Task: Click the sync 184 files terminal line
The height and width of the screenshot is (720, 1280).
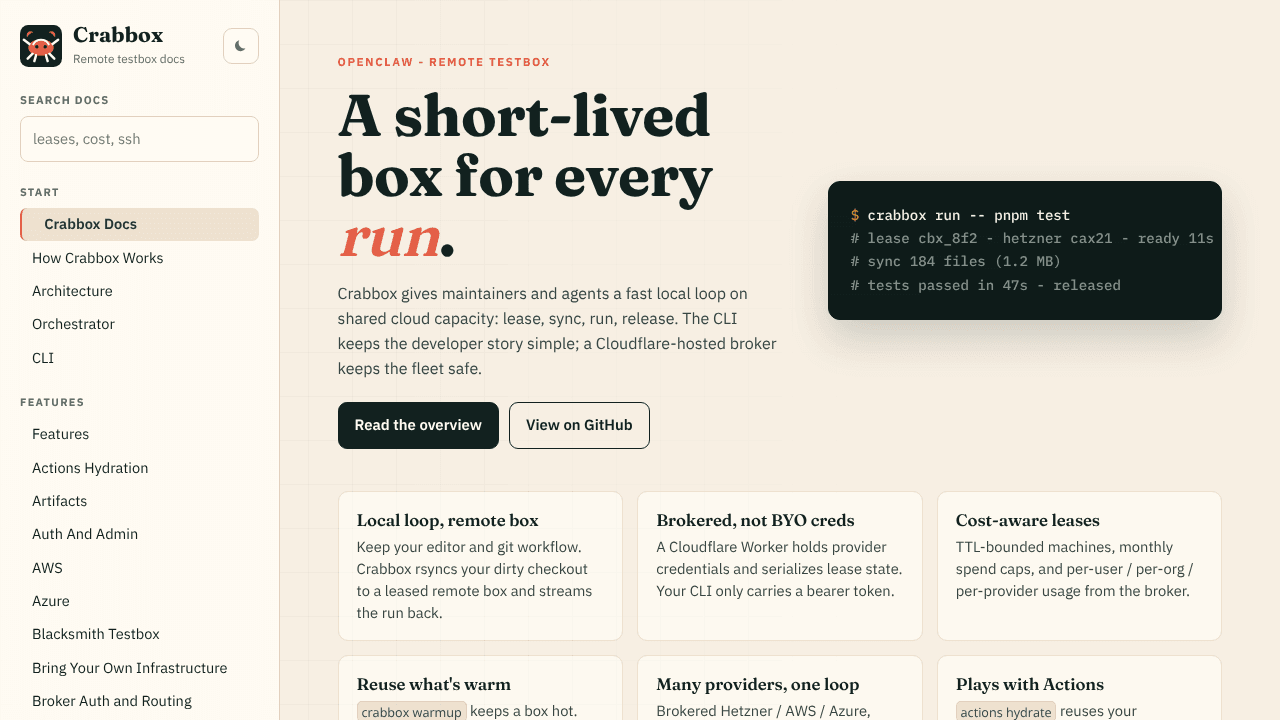Action: [x=955, y=261]
